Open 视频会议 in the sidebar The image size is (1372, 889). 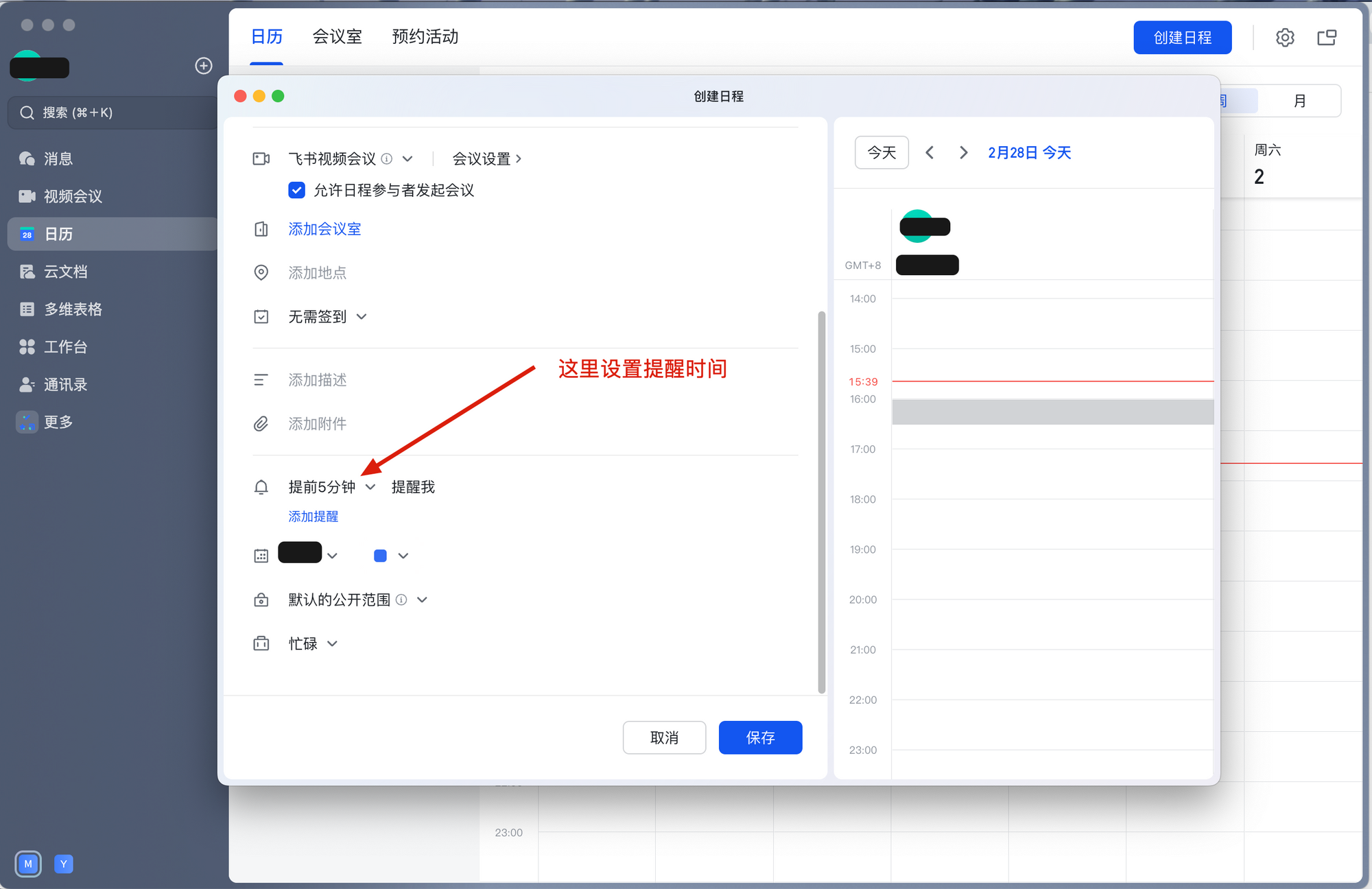72,197
